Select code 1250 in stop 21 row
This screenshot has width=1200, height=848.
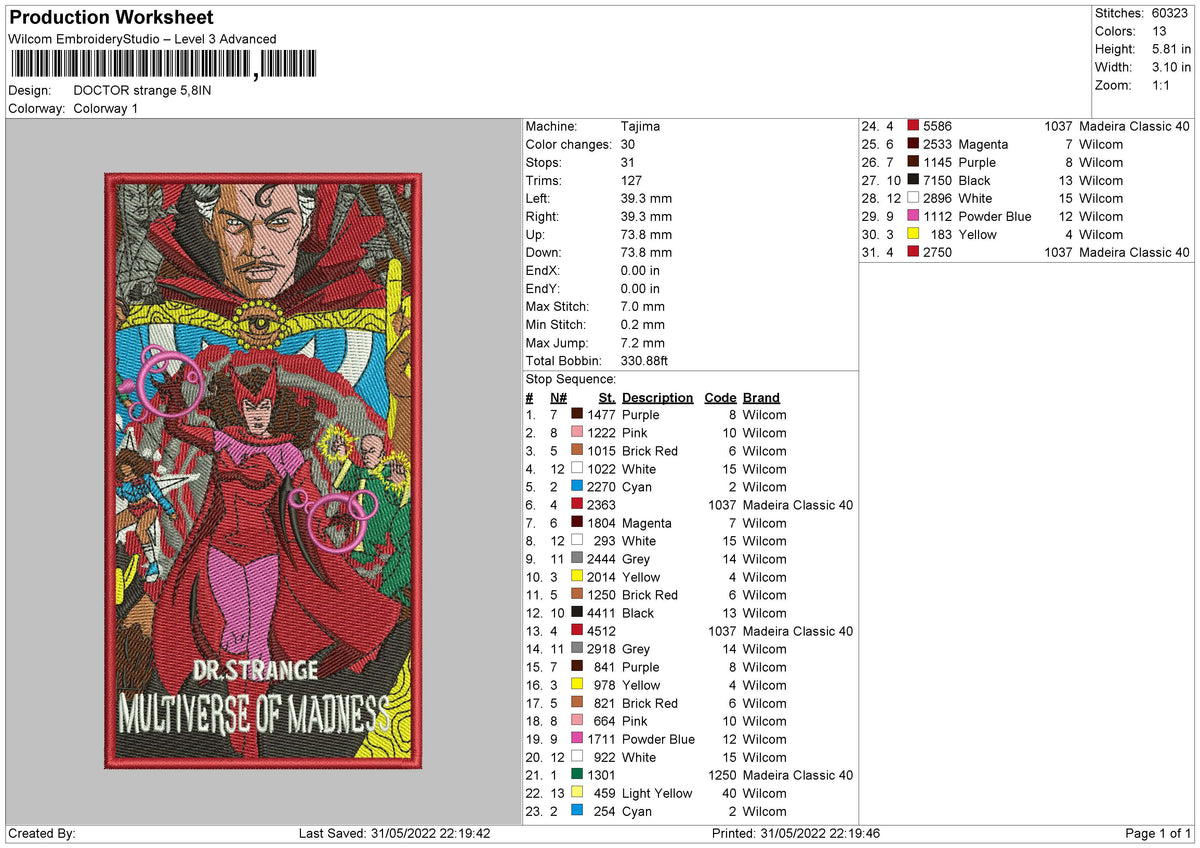(x=722, y=775)
